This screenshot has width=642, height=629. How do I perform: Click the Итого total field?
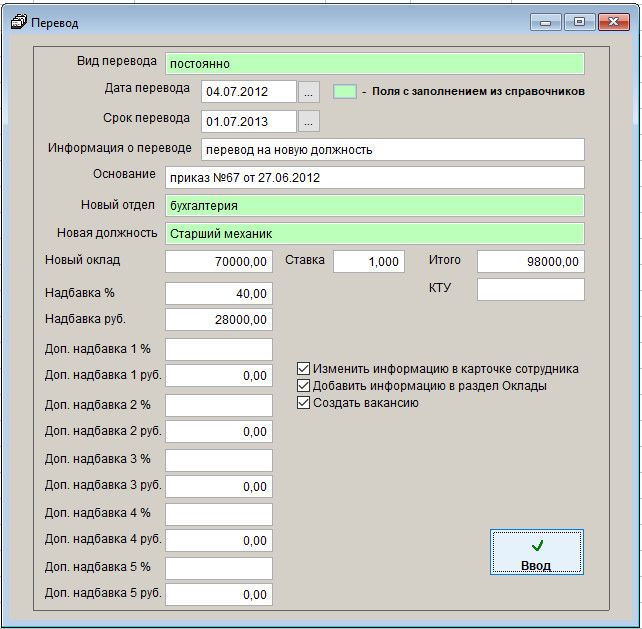click(530, 262)
